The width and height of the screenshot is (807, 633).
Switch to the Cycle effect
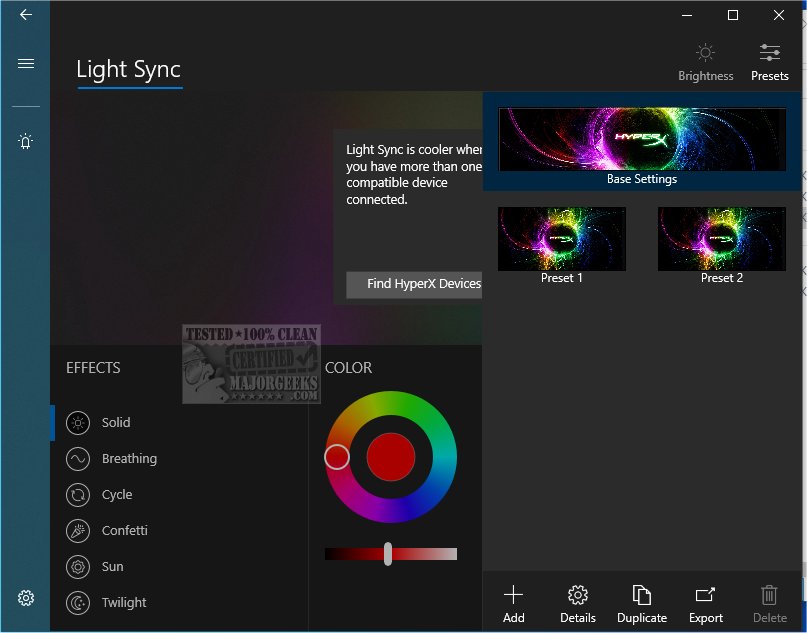[116, 495]
